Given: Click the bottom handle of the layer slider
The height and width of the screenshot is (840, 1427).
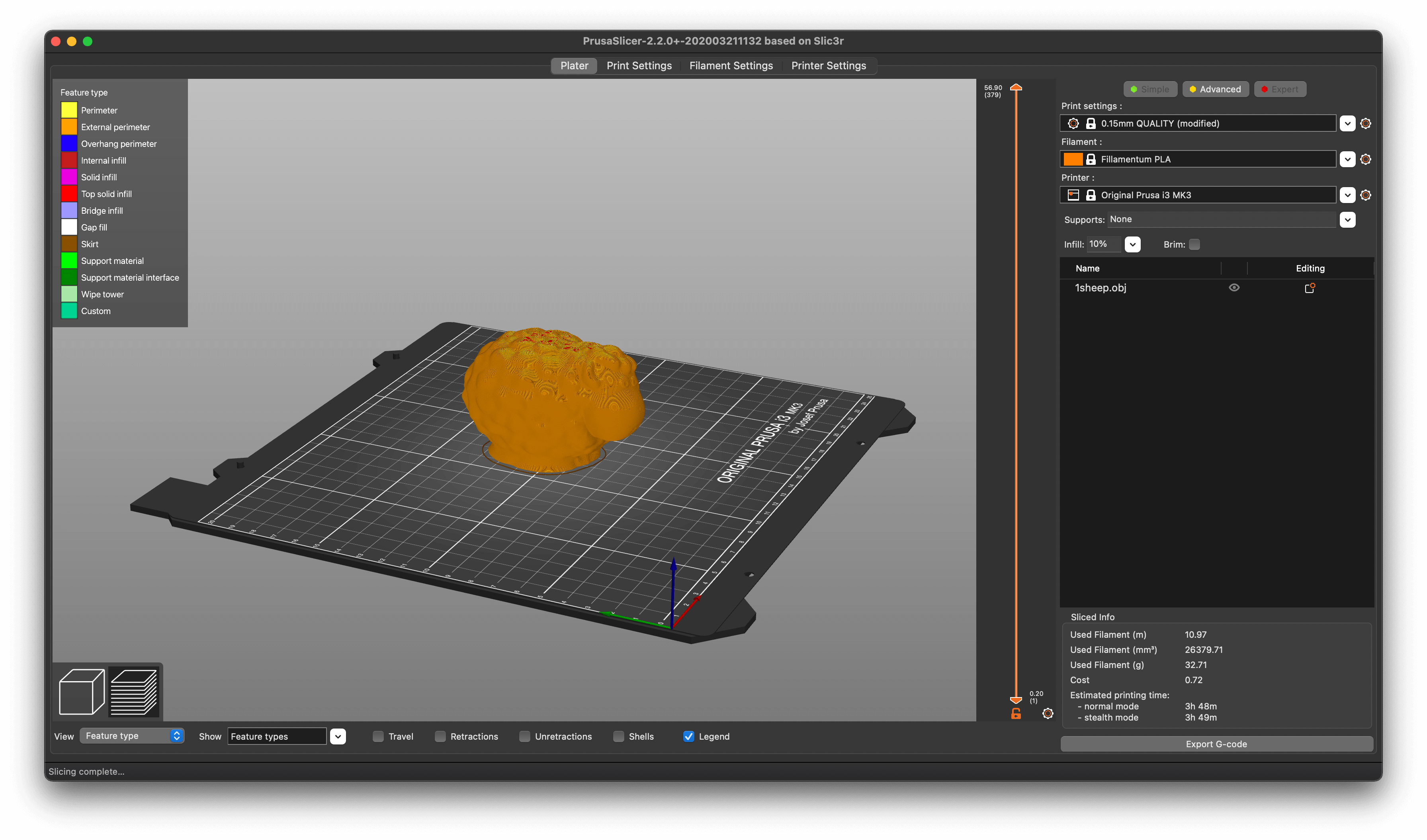Looking at the screenshot, I should (1016, 700).
